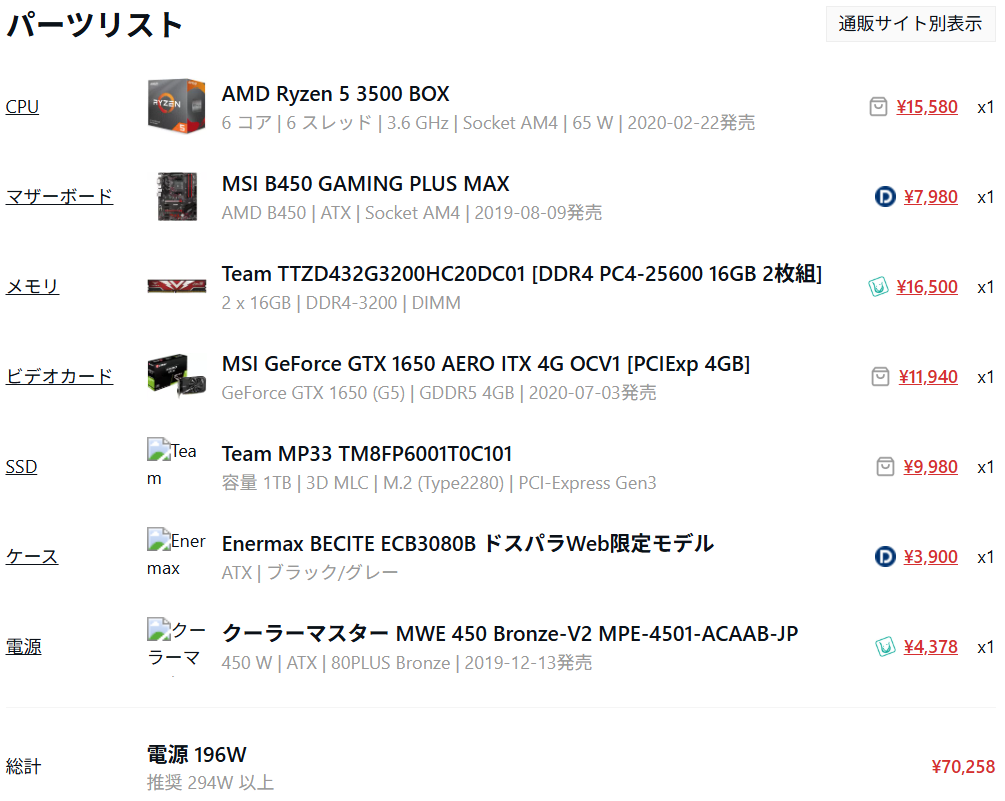
Task: Click the x1 quantity in the CPU row
Action: coord(985,107)
